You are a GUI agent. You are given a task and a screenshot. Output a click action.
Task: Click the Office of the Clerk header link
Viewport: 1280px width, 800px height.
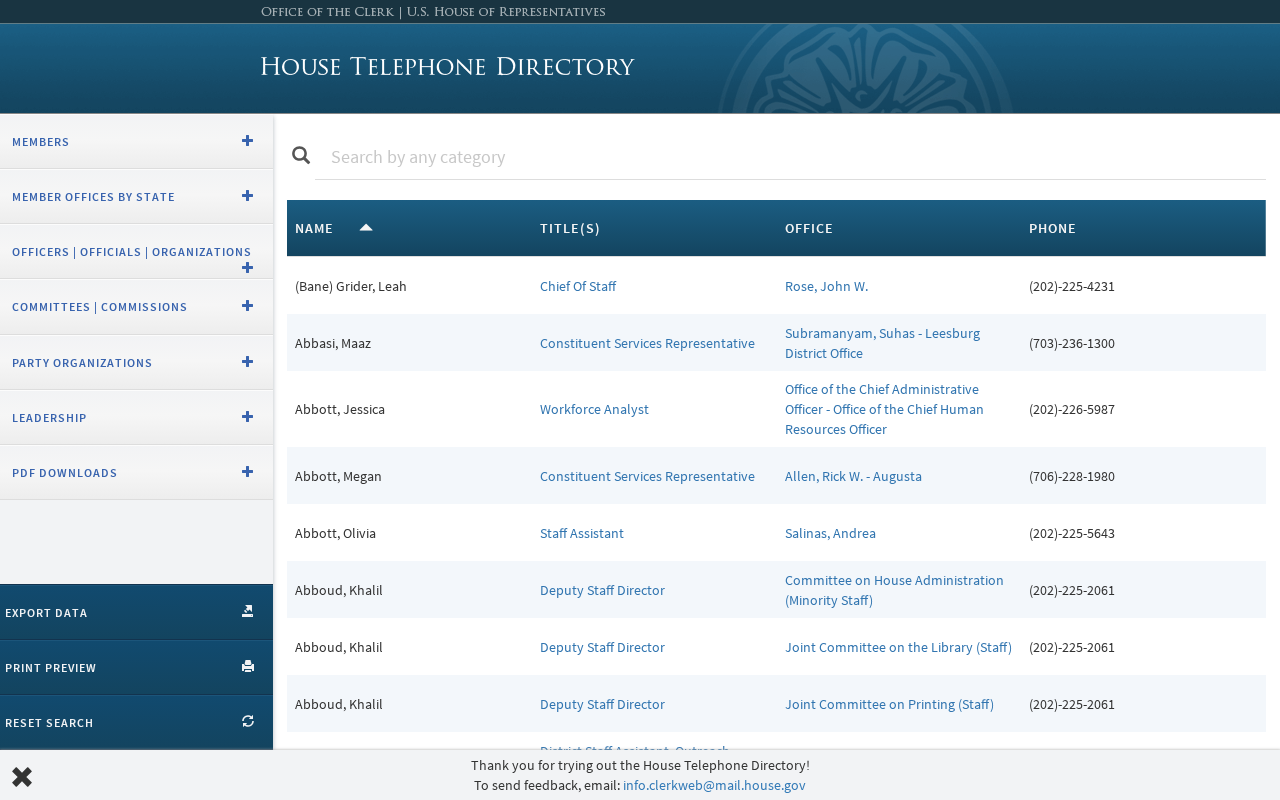(x=433, y=12)
